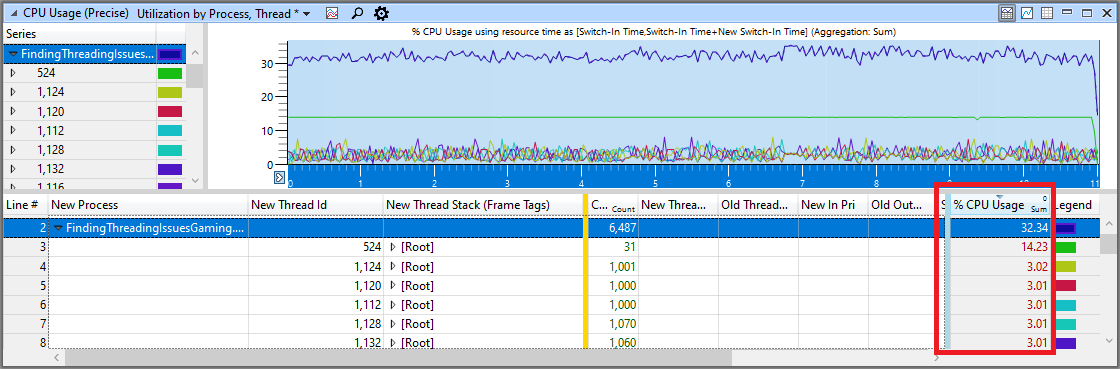Click the Legend column header
Viewport: 1120px width, 369px height.
point(1074,205)
